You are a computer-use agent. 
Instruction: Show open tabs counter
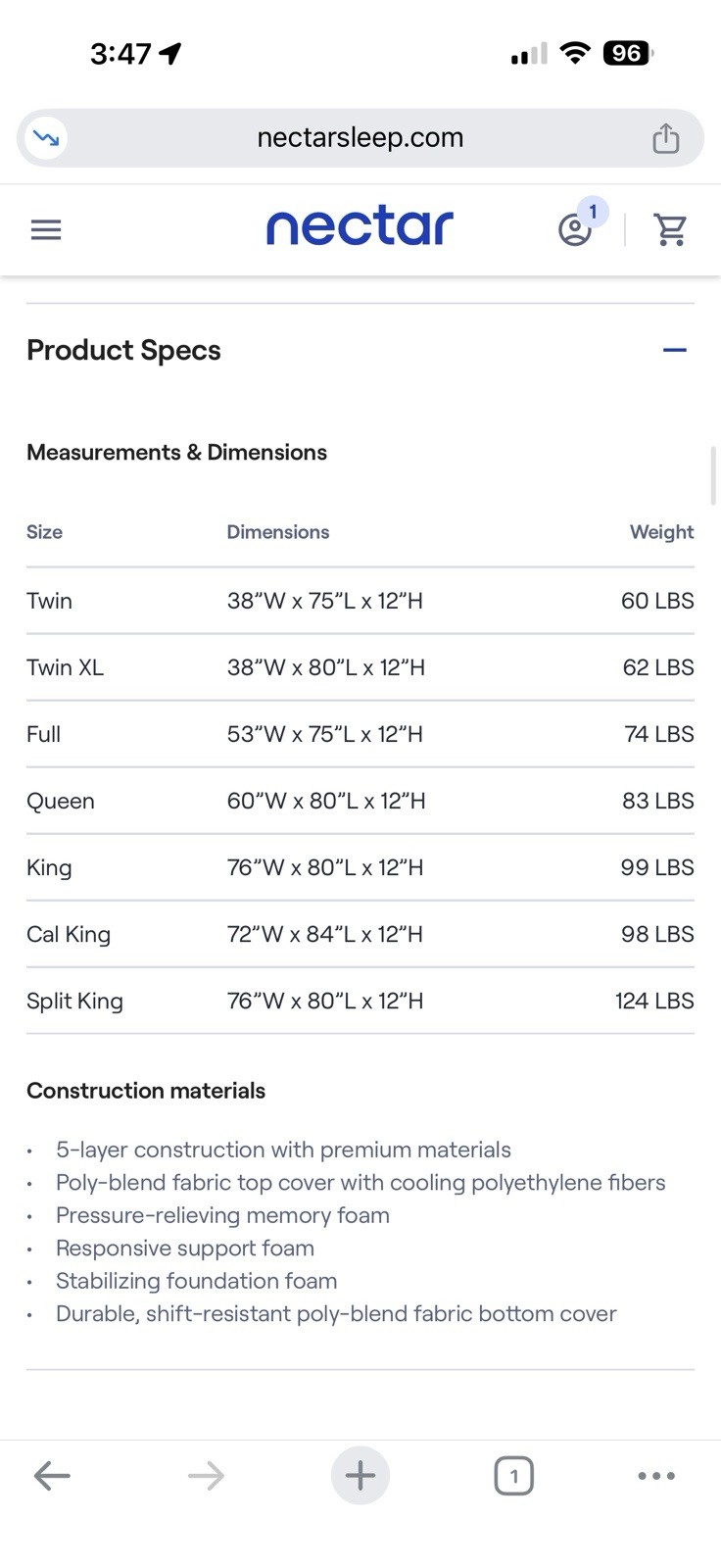pos(514,1476)
